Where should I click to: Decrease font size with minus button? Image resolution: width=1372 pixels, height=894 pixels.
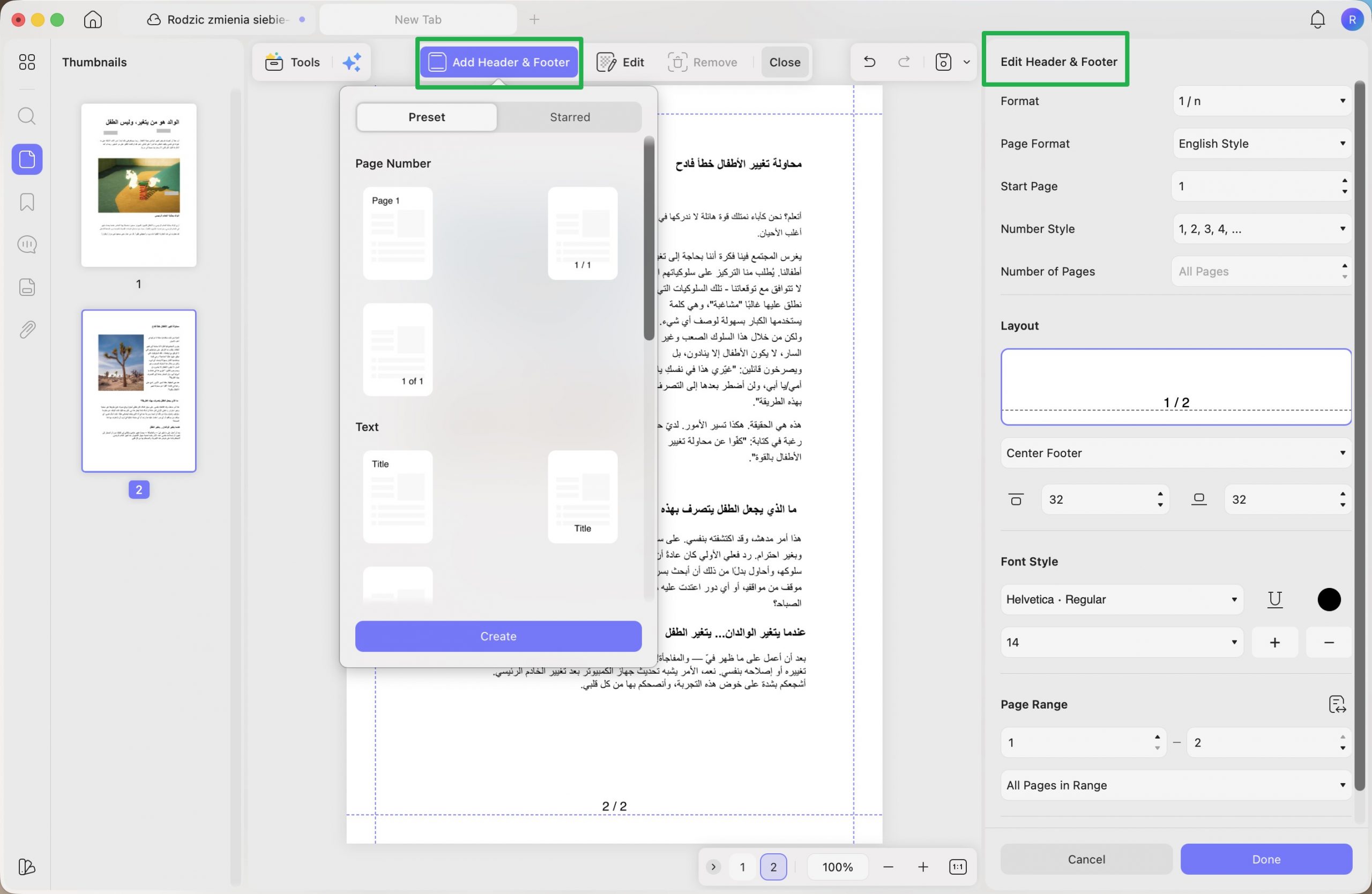pyautogui.click(x=1329, y=642)
